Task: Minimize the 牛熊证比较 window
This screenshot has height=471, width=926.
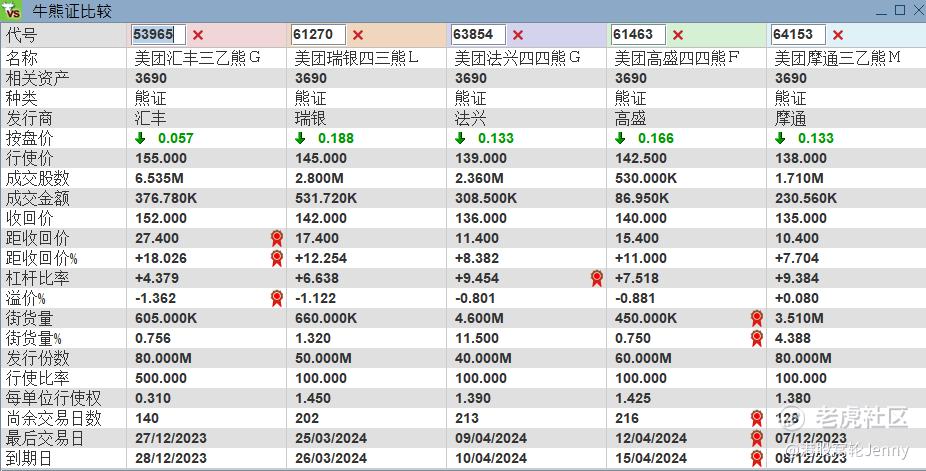Action: click(881, 11)
